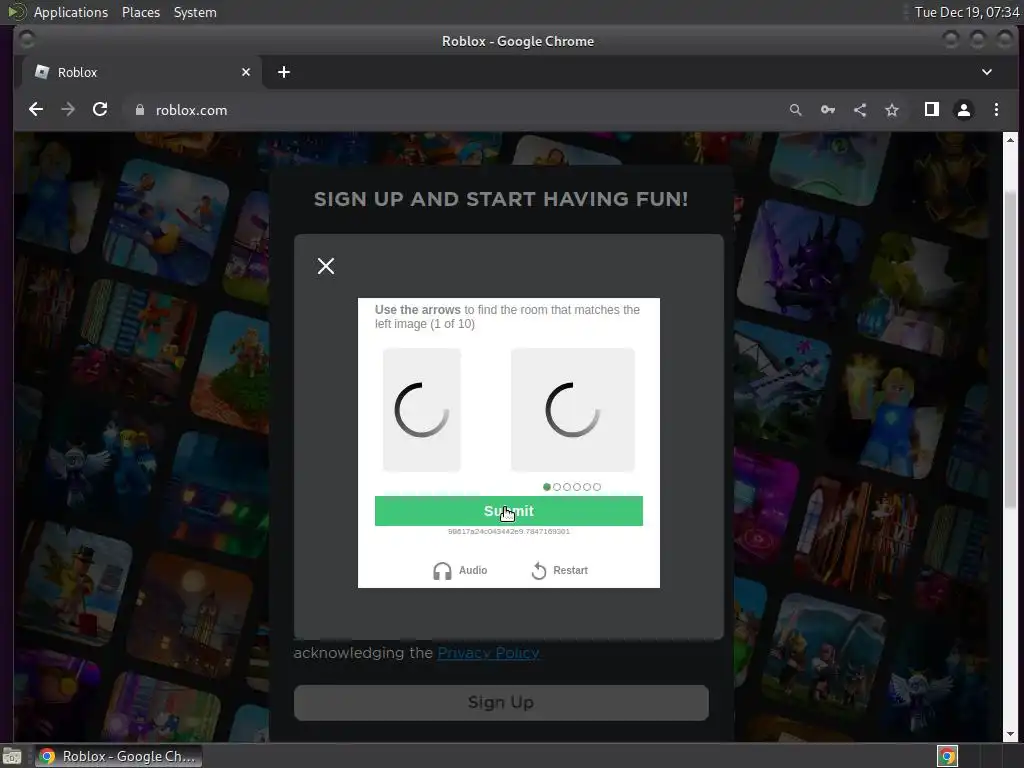The width and height of the screenshot is (1024, 768).
Task: Dismiss the captcha dialog with X
Action: pyautogui.click(x=326, y=266)
